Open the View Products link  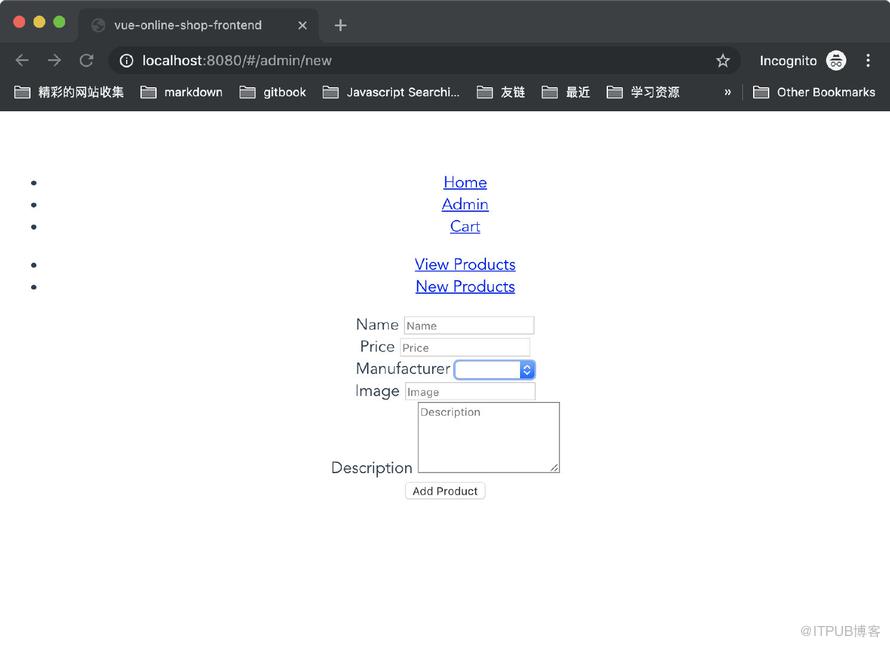click(465, 265)
